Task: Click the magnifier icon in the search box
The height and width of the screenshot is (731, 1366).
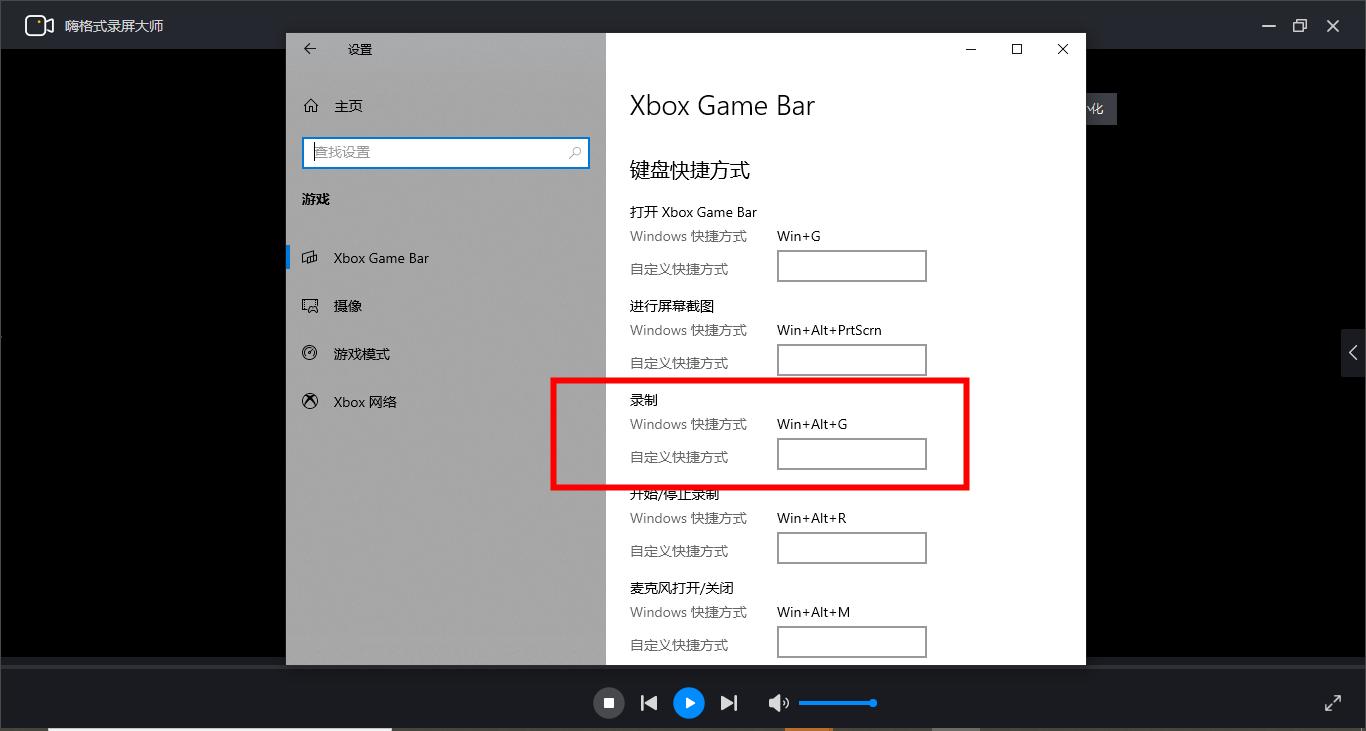Action: click(575, 152)
